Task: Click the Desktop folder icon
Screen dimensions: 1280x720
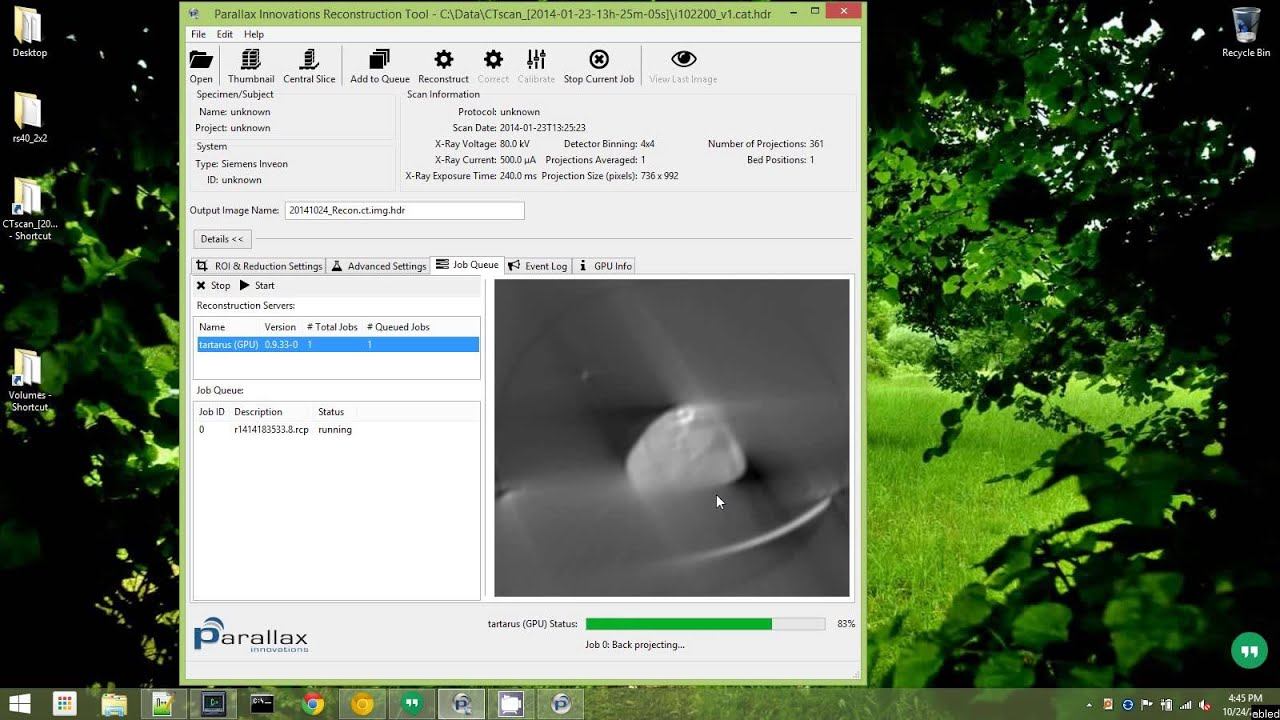Action: click(29, 33)
